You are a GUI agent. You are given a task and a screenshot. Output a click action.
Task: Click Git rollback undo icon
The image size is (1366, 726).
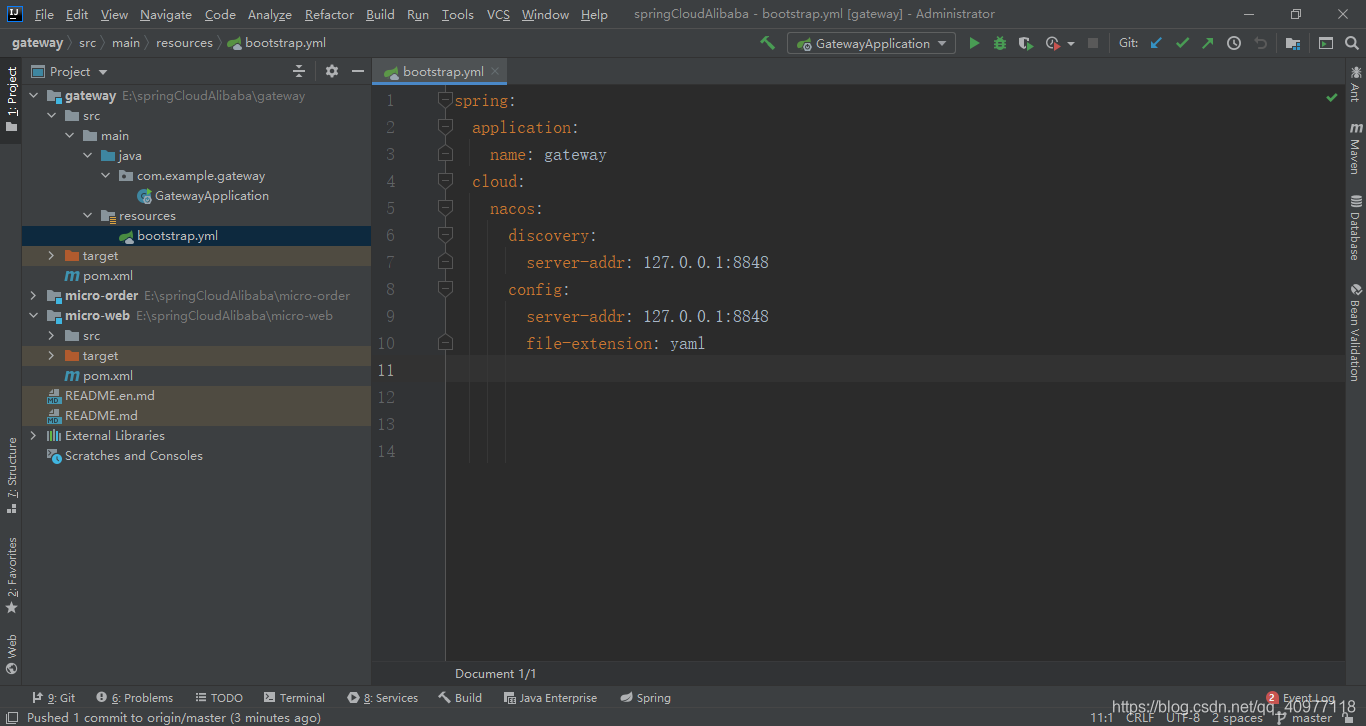[x=1260, y=43]
